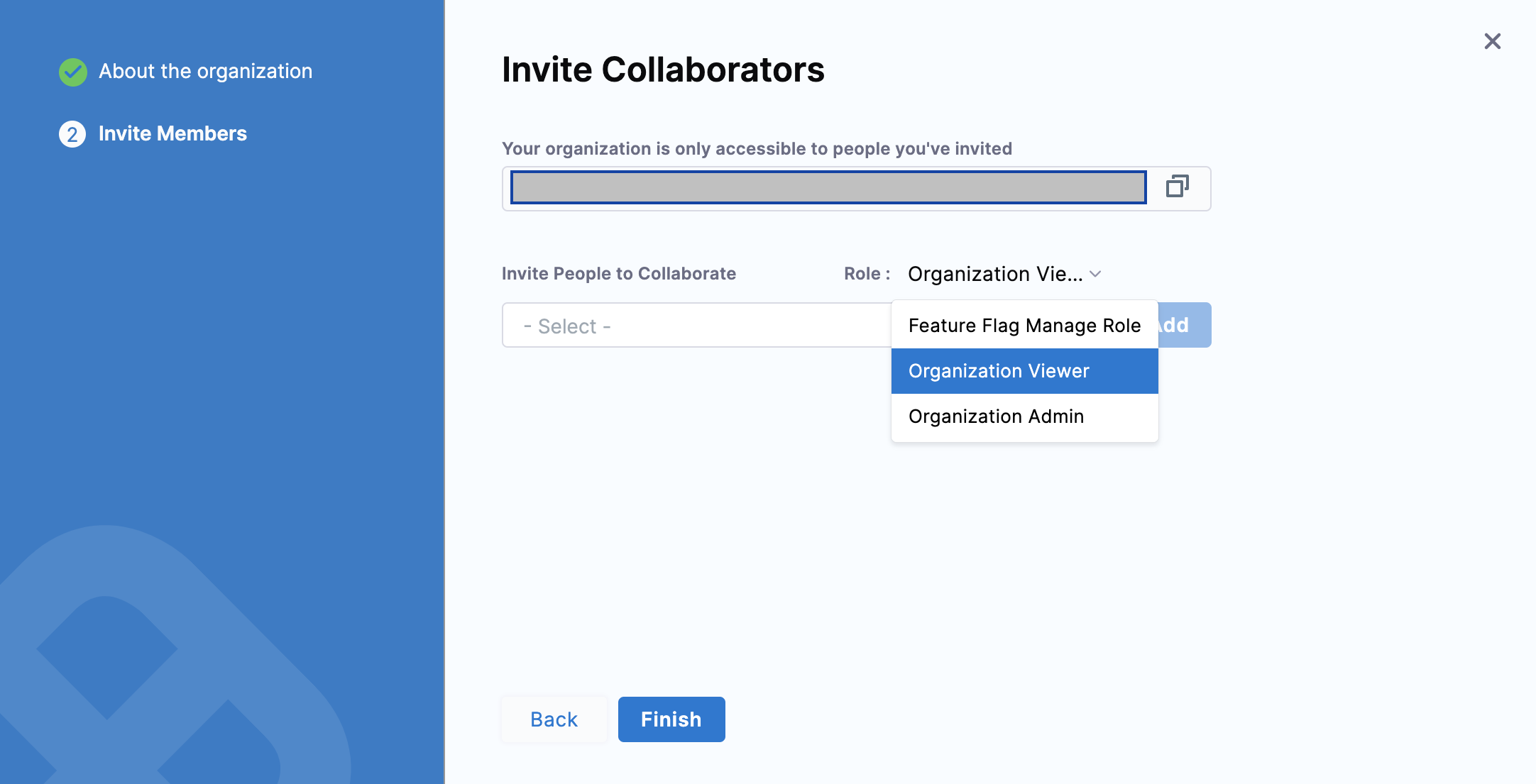Go back using the Back button
This screenshot has height=784, width=1536.
(x=554, y=719)
